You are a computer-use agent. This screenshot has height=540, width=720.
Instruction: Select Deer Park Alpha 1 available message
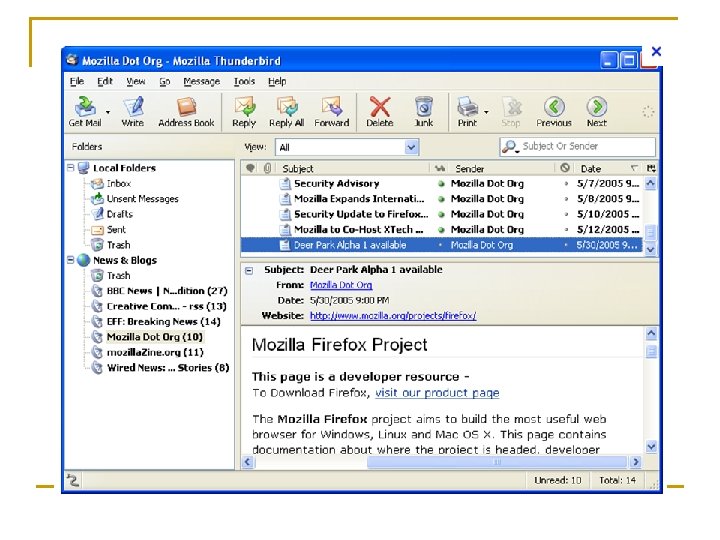pyautogui.click(x=350, y=245)
